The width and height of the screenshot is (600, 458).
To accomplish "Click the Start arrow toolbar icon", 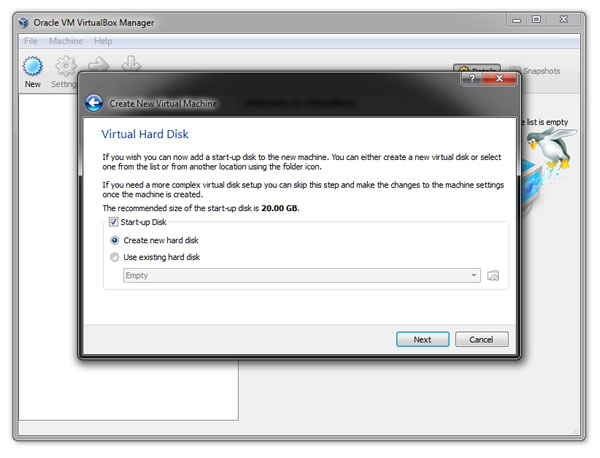I will pos(98,64).
